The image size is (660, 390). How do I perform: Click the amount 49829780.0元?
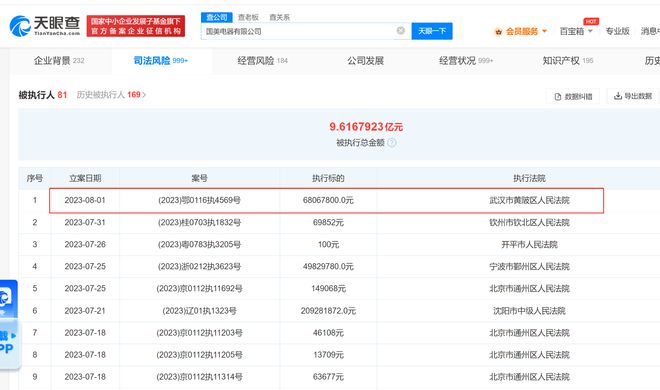point(328,266)
